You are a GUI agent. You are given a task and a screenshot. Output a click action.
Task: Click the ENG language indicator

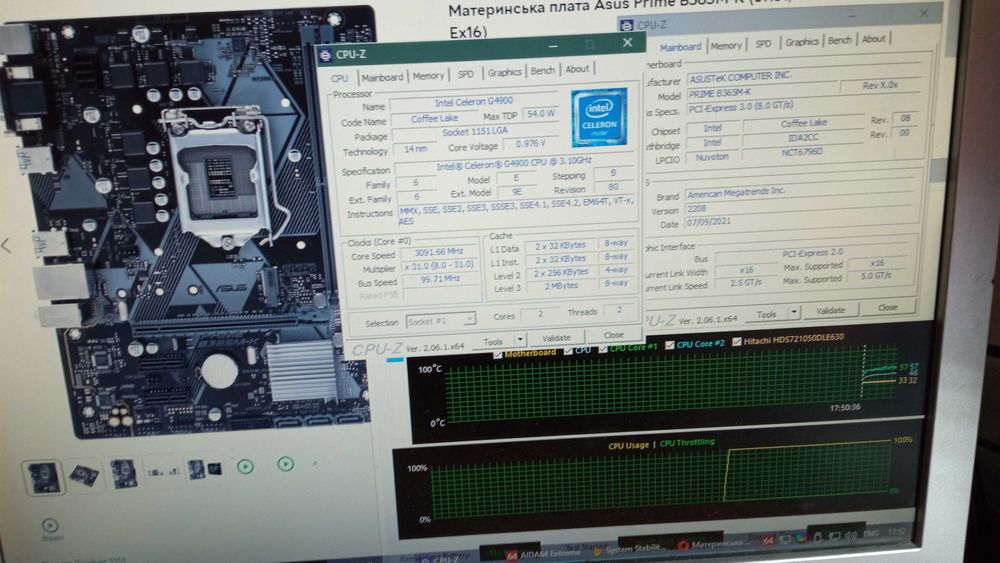[871, 532]
